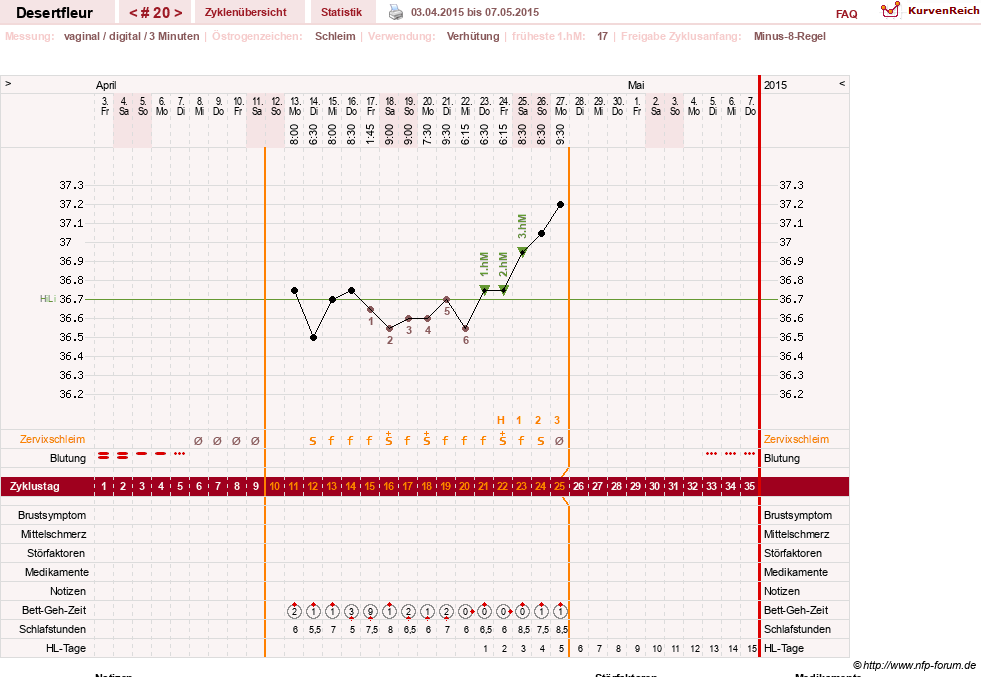Click measurement time 1:45 on 17. Fr

pyautogui.click(x=370, y=134)
